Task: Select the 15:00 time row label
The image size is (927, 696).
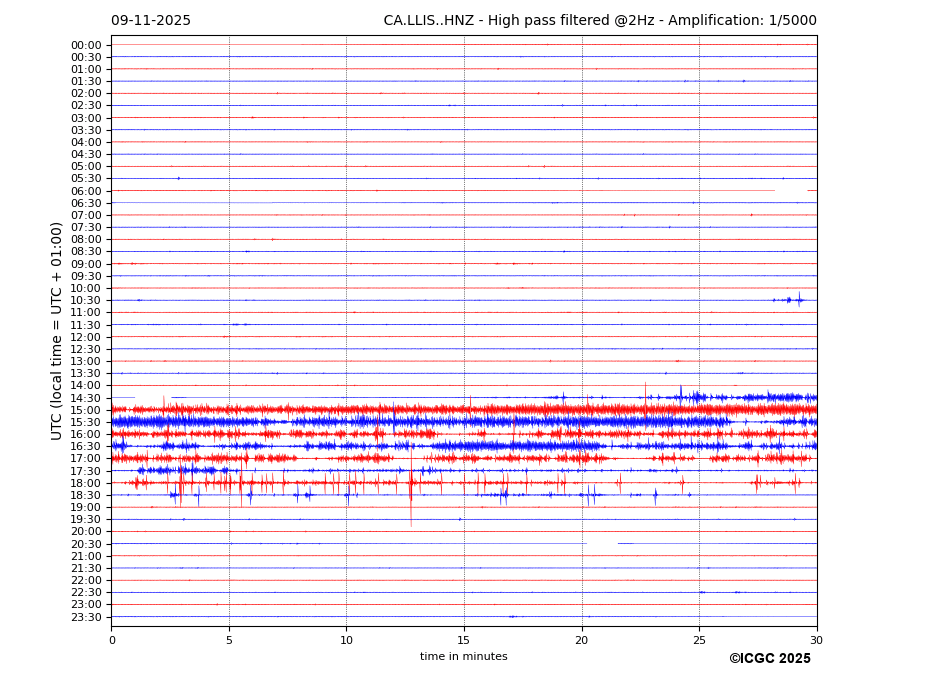Action: tap(86, 410)
